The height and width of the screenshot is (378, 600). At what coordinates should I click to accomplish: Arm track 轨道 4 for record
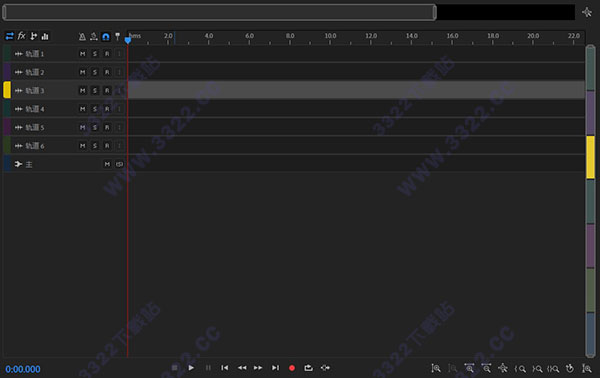(x=107, y=109)
